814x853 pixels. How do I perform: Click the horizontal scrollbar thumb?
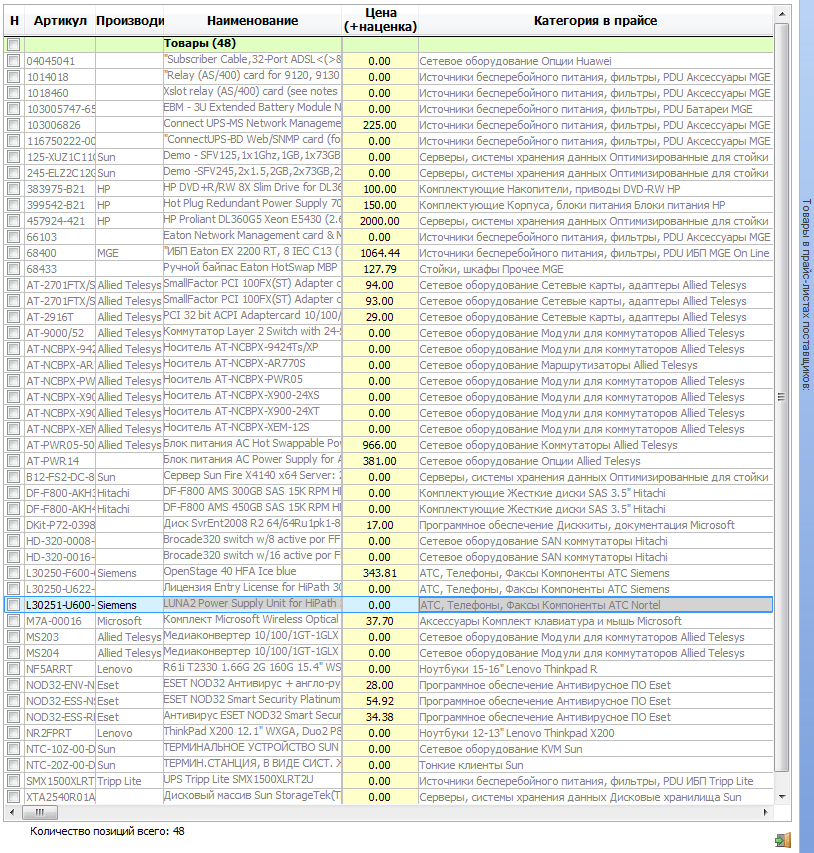coord(40,812)
